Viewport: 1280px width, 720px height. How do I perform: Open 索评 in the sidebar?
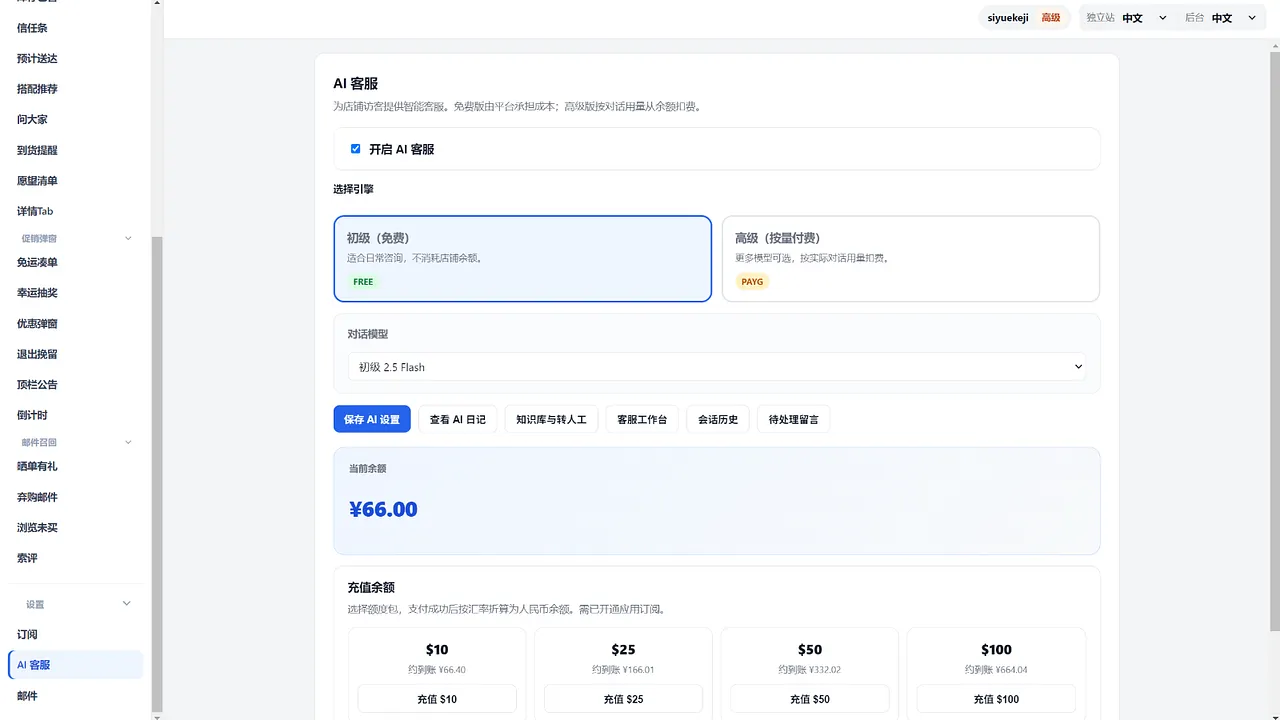76,558
